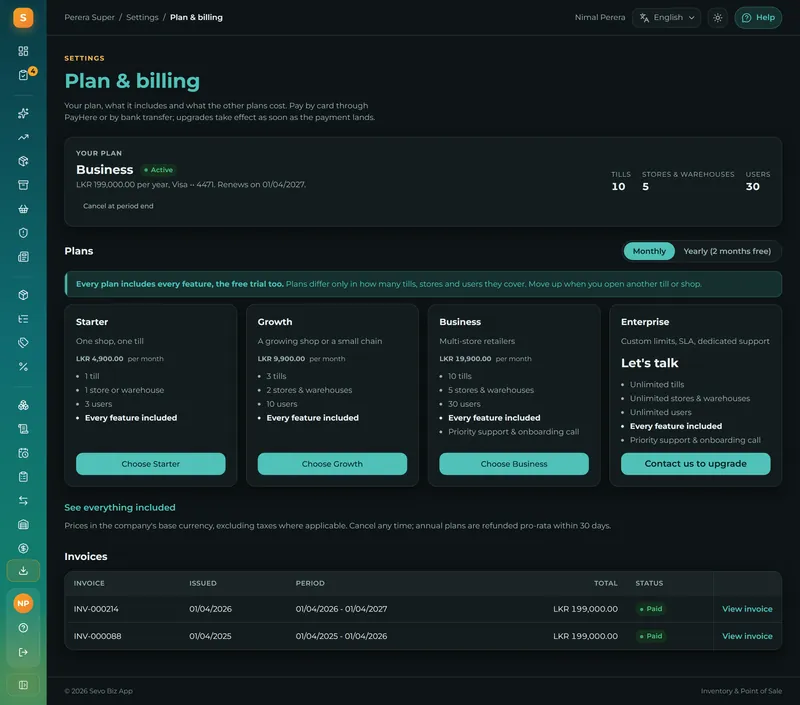Click the sparkle AI icon in sidebar
The image size is (800, 705).
pyautogui.click(x=23, y=113)
